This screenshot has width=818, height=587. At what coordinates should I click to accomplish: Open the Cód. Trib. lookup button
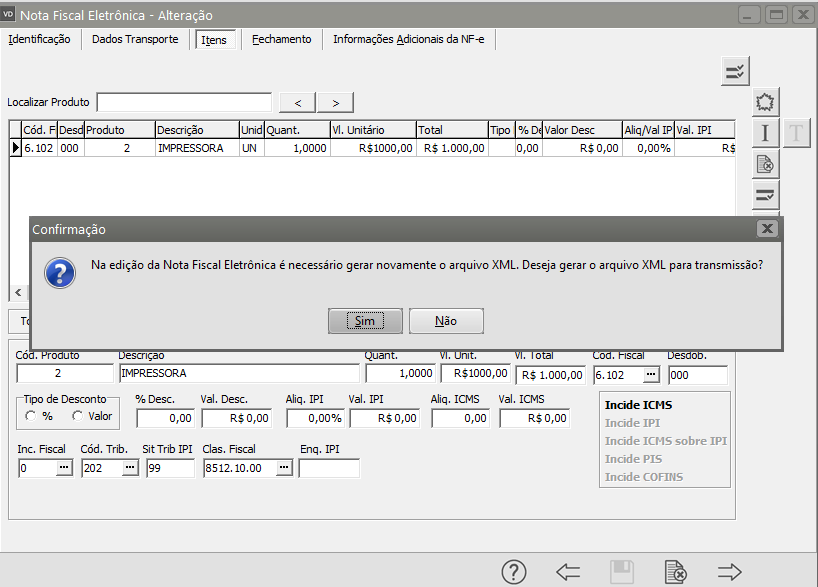(129, 468)
